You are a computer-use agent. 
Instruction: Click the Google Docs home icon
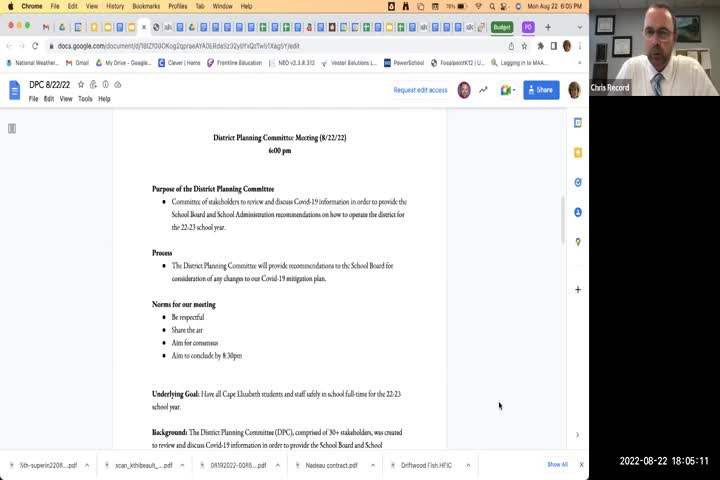tap(14, 90)
